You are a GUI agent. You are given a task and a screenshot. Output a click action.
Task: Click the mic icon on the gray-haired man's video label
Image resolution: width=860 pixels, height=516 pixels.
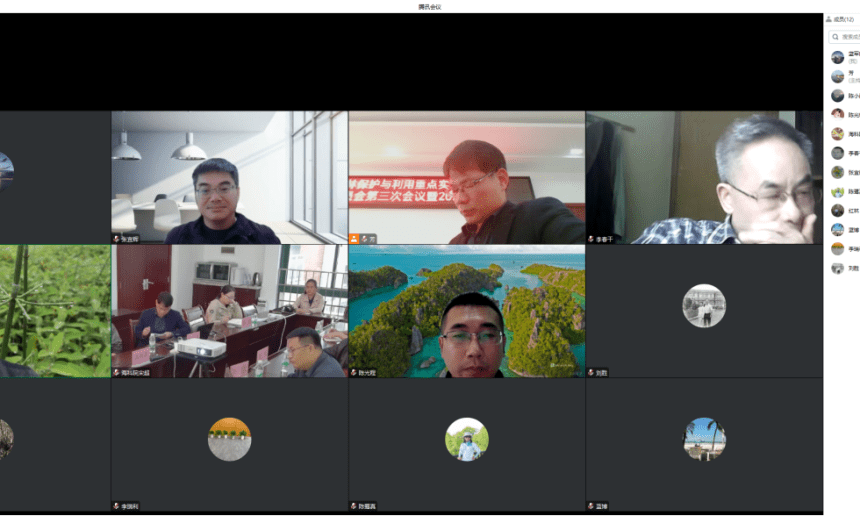(x=592, y=239)
